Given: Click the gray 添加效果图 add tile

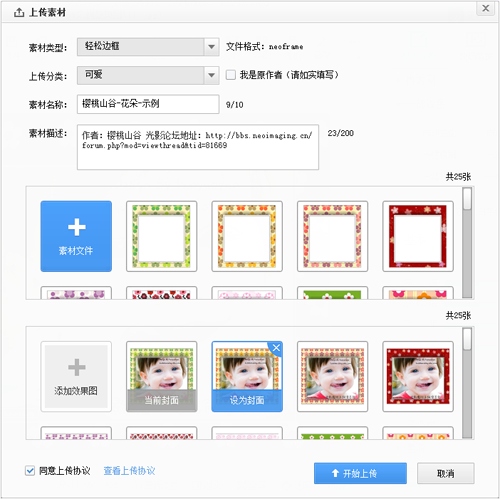Looking at the screenshot, I should click(76, 376).
